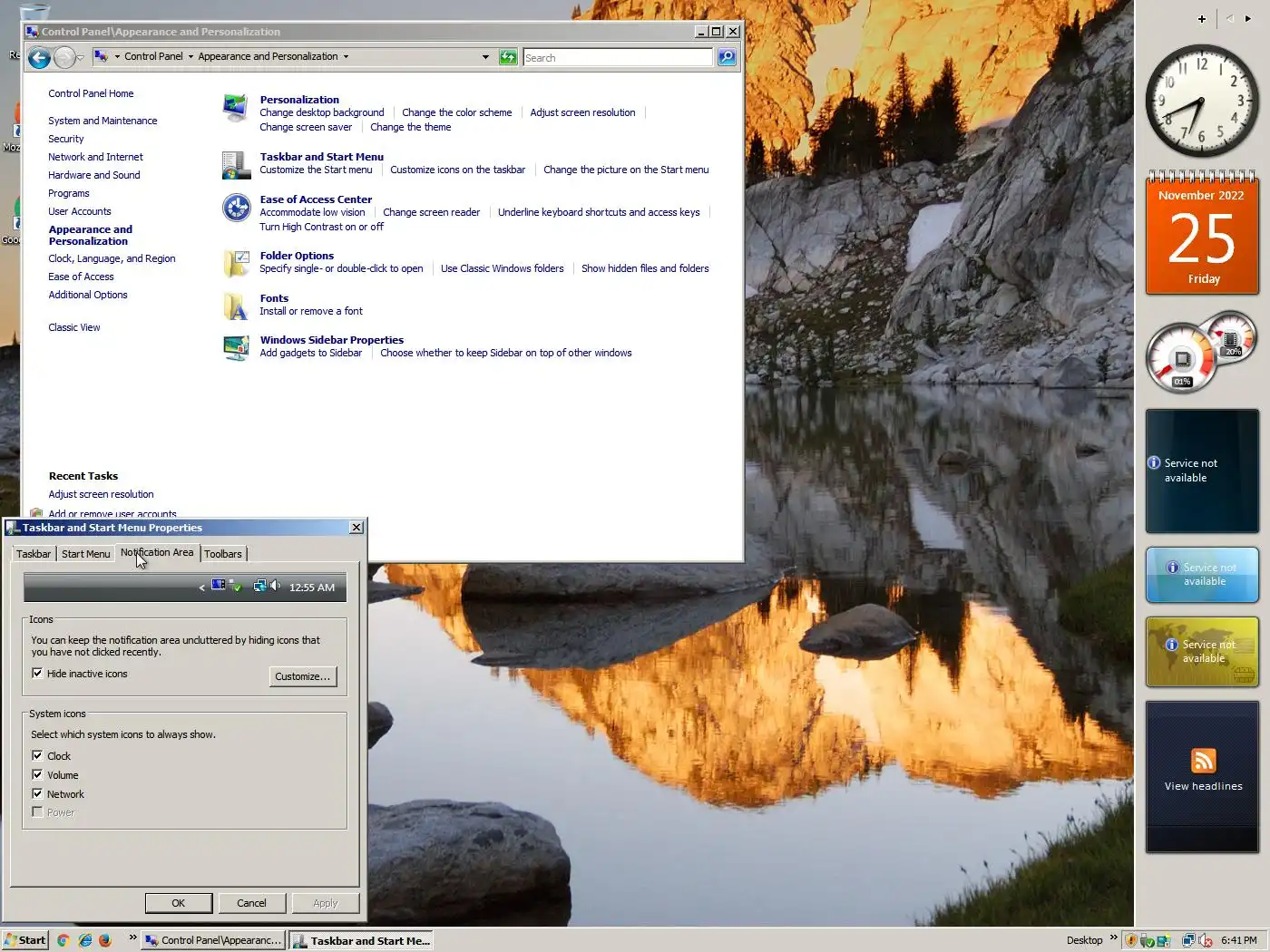
Task: Click the security shield tray icon
Action: click(x=1131, y=940)
